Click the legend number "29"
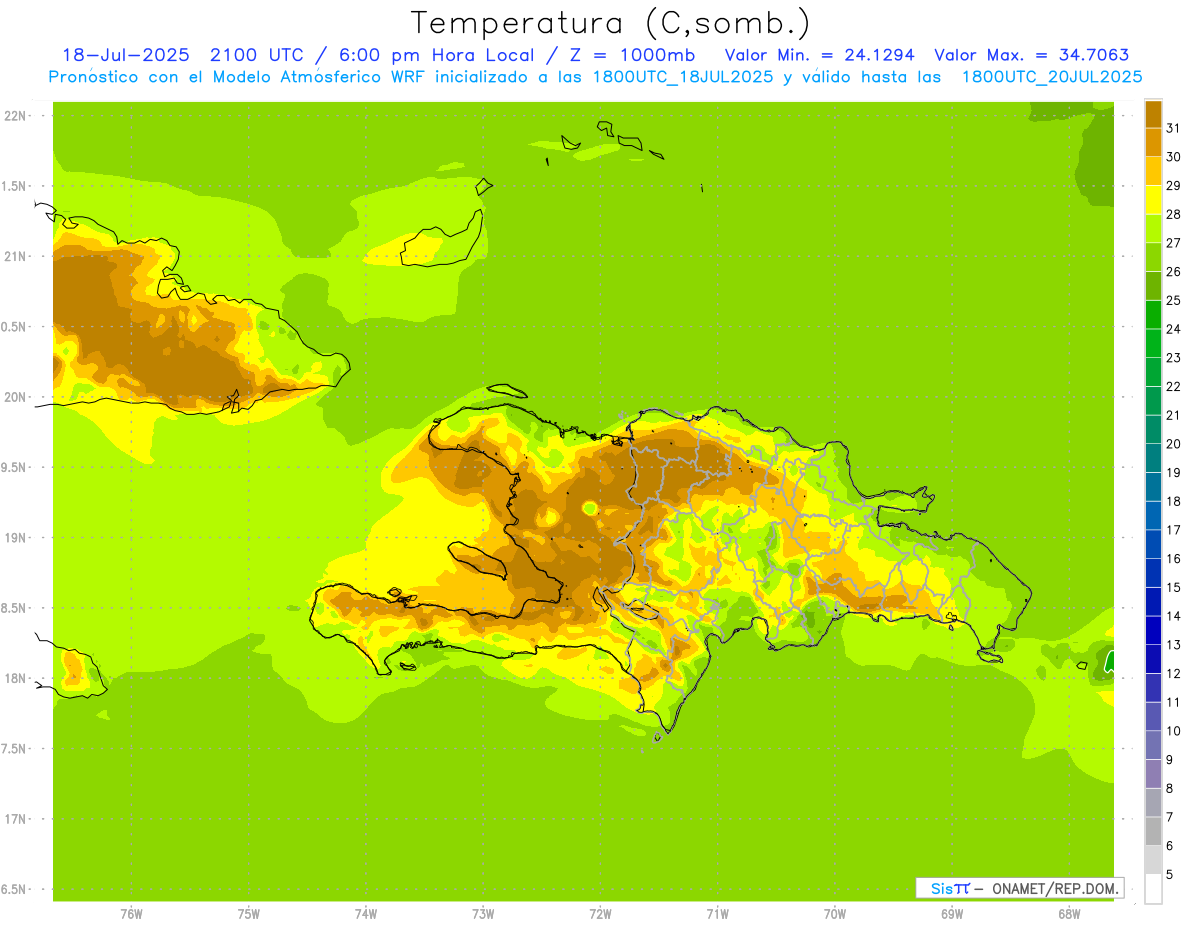Image resolution: width=1200 pixels, height=927 pixels. pos(1173,186)
